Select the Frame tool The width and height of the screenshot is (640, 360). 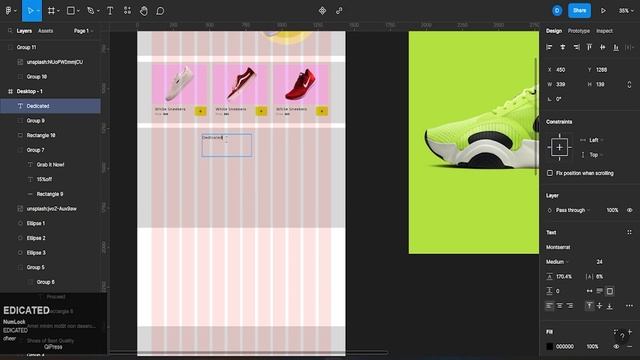pyautogui.click(x=51, y=11)
